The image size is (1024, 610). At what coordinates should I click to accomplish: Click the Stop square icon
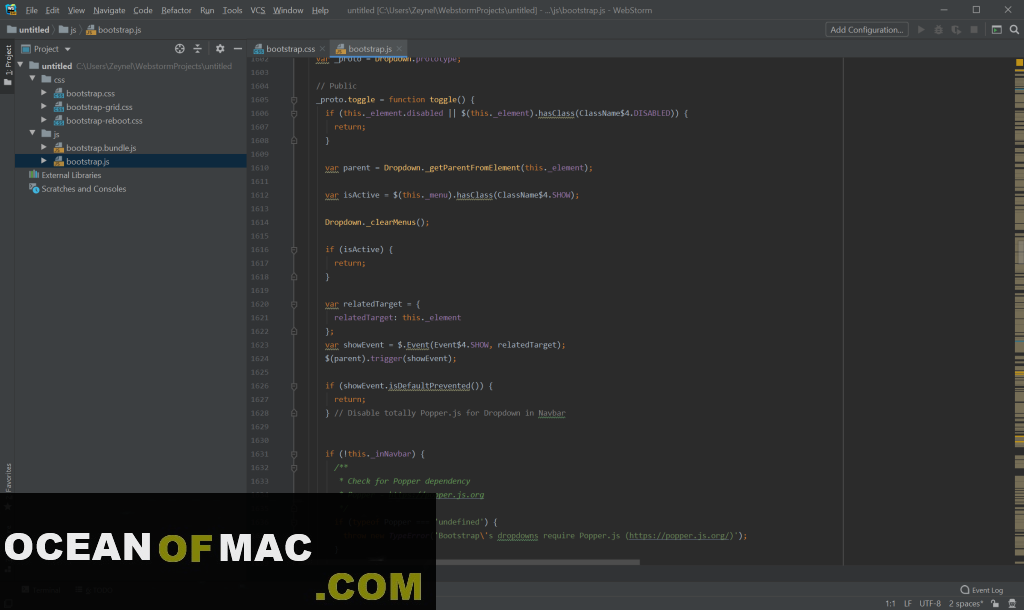tap(974, 30)
